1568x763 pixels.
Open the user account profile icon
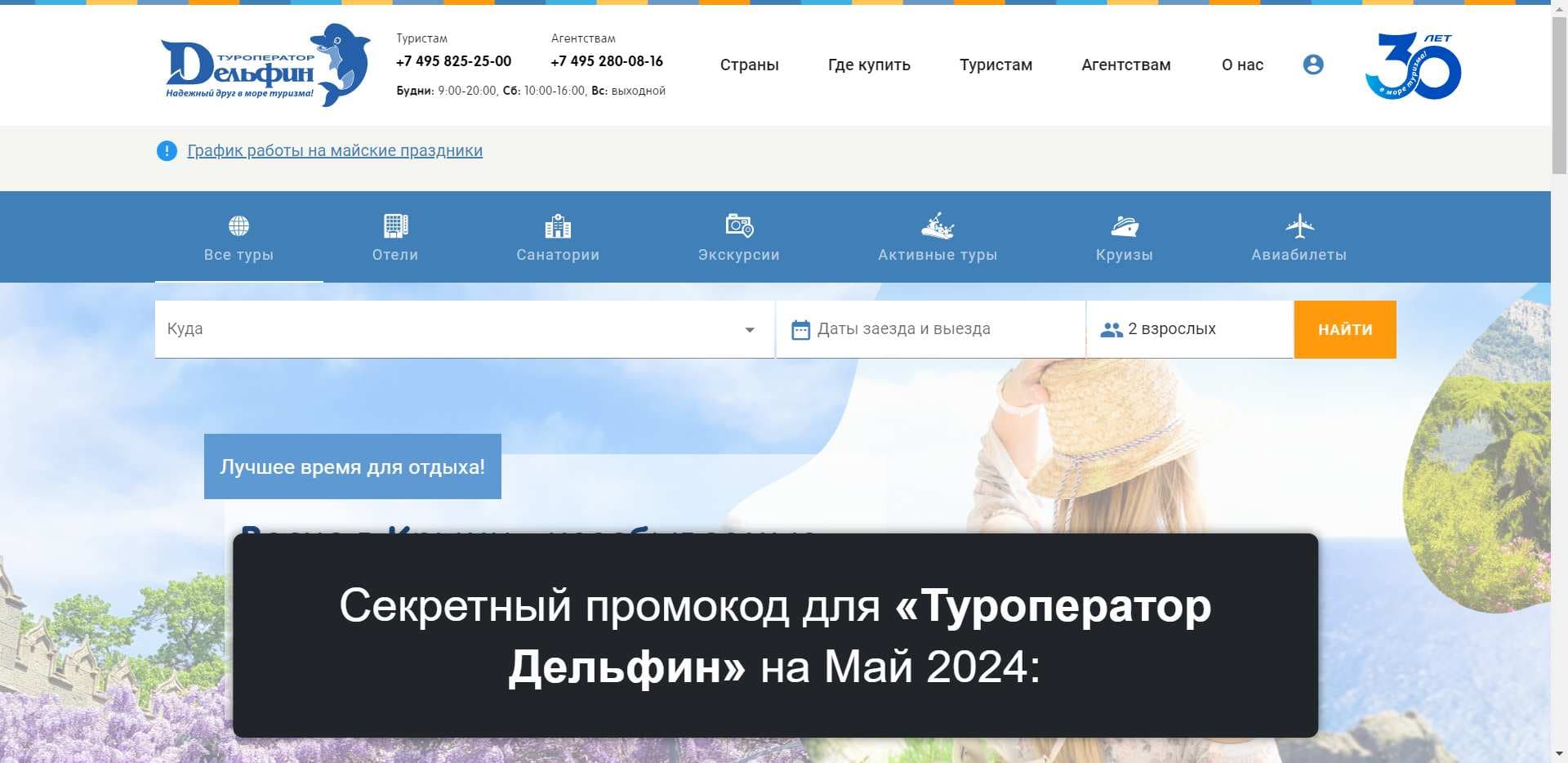point(1312,65)
